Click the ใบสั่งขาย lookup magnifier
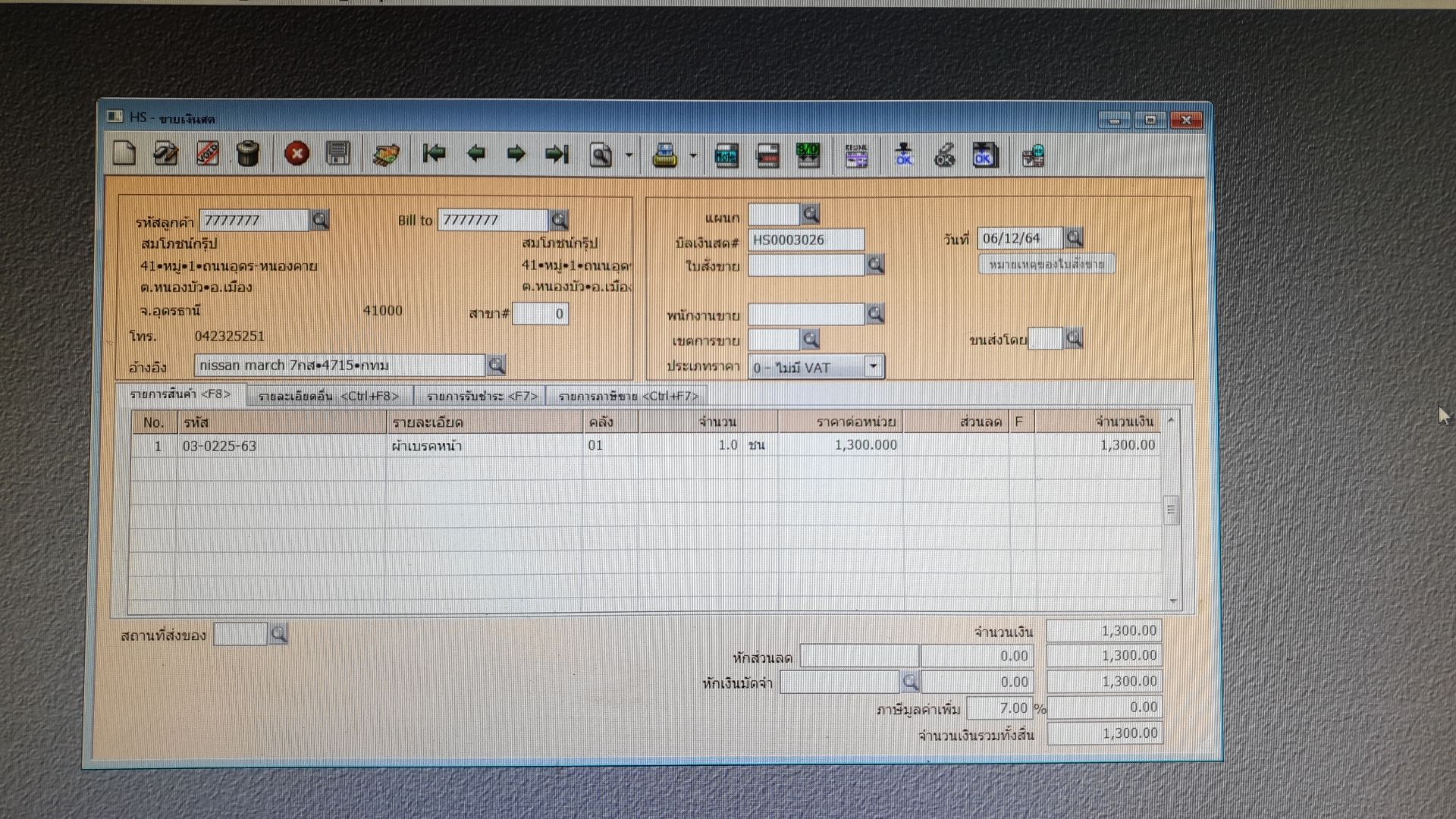1456x819 pixels. coord(875,264)
